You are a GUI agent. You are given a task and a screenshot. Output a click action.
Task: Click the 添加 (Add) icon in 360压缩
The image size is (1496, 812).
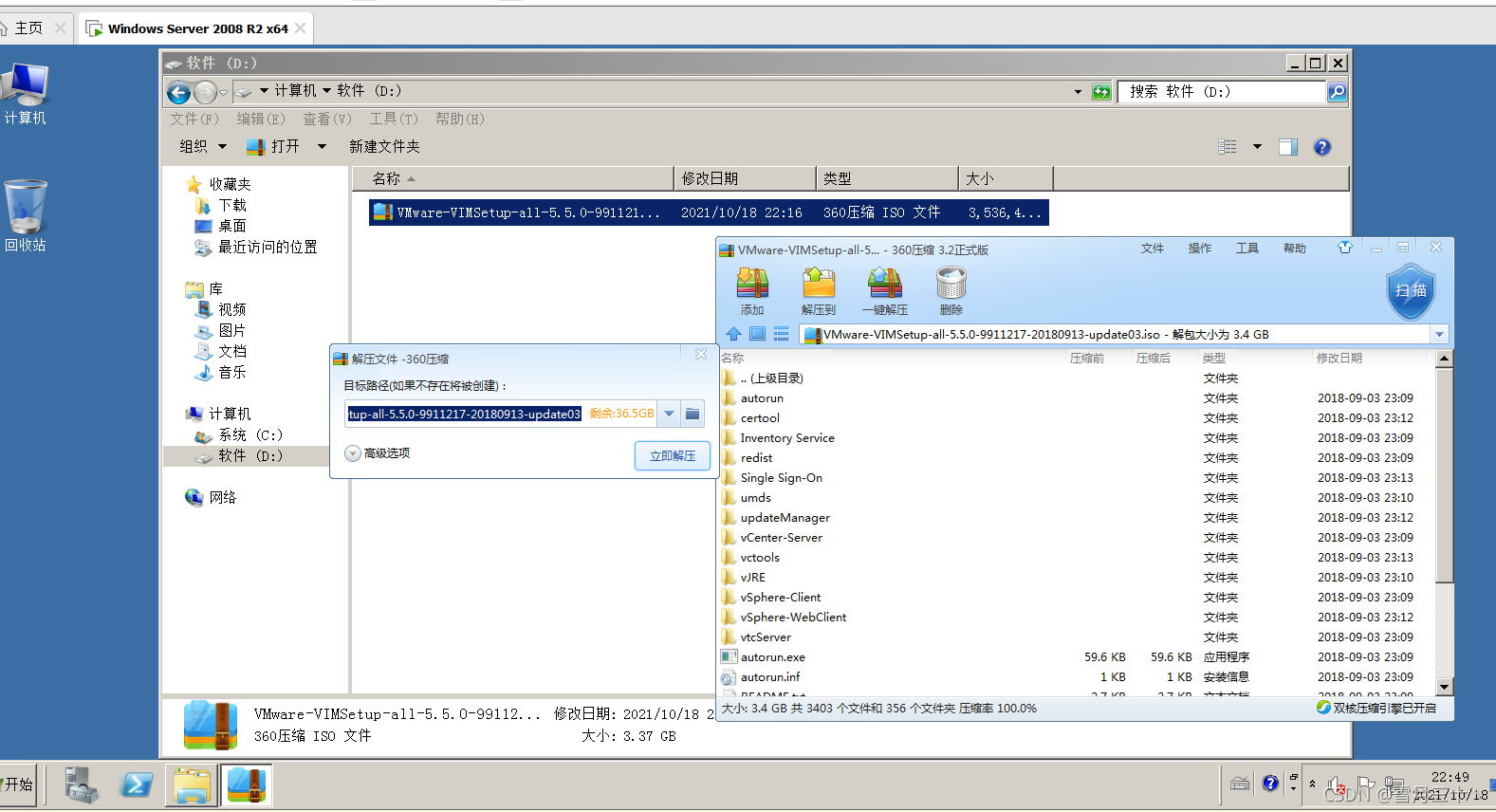(x=752, y=291)
